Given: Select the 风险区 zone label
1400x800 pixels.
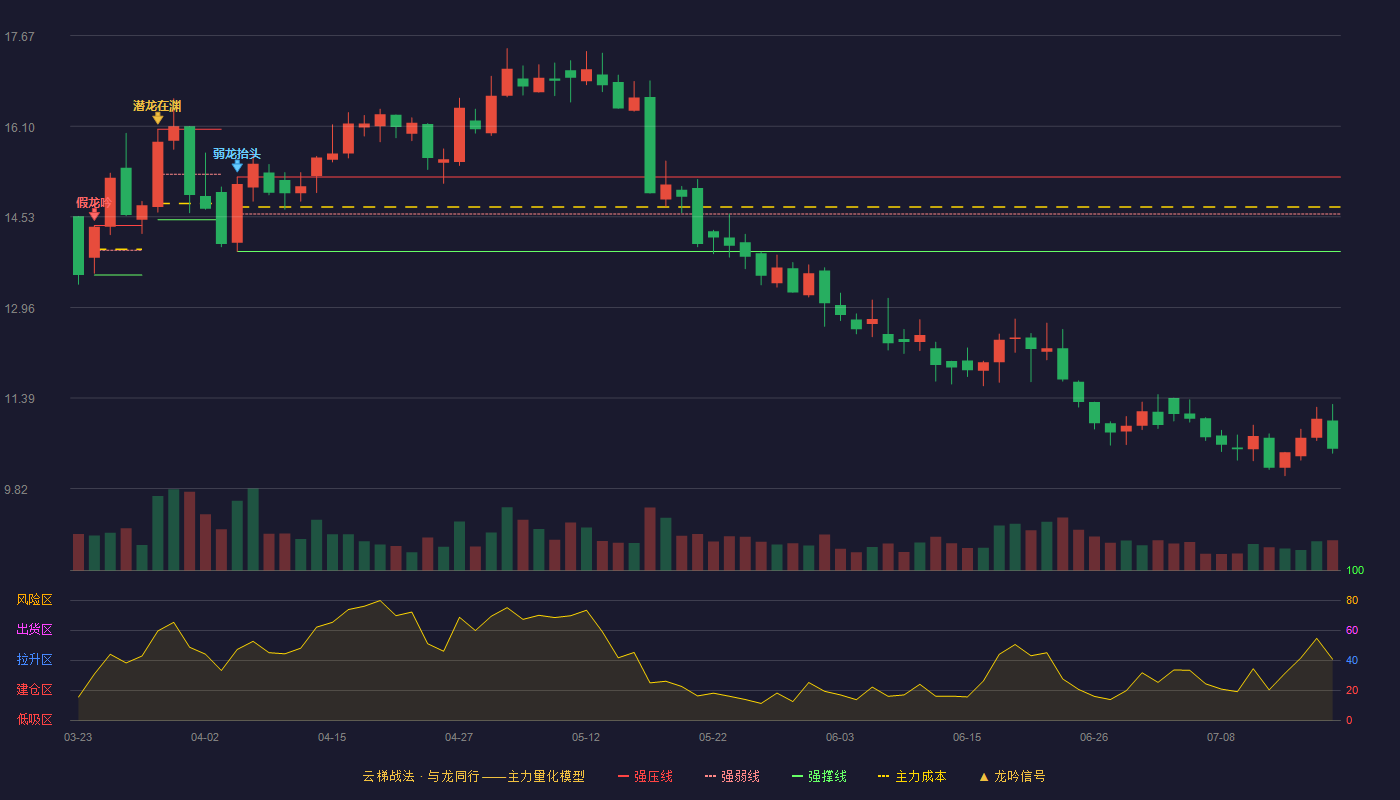Looking at the screenshot, I should click(x=34, y=600).
